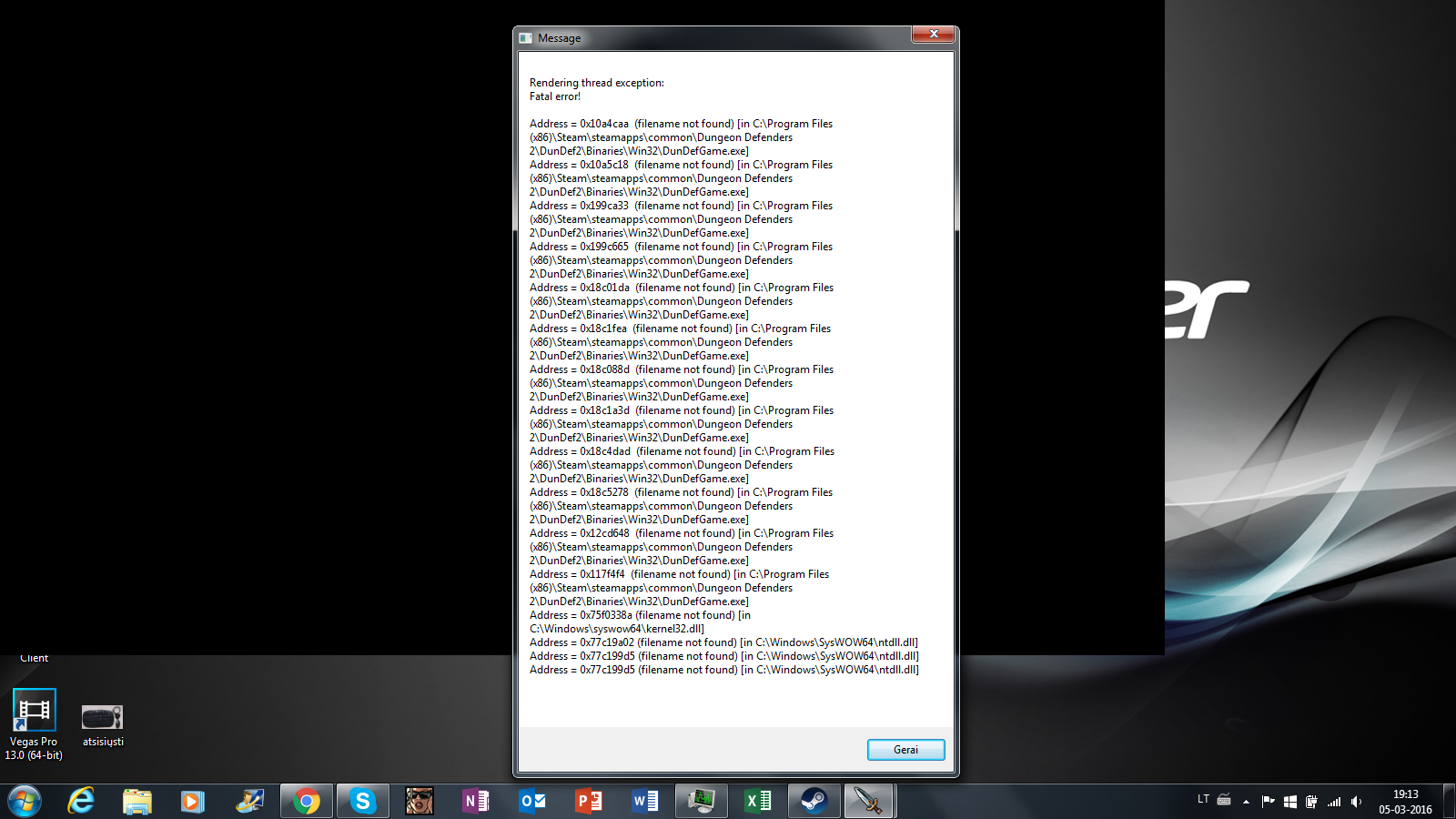The height and width of the screenshot is (819, 1456).
Task: Click the line with address 0x117f4f4
Action: [x=679, y=574]
